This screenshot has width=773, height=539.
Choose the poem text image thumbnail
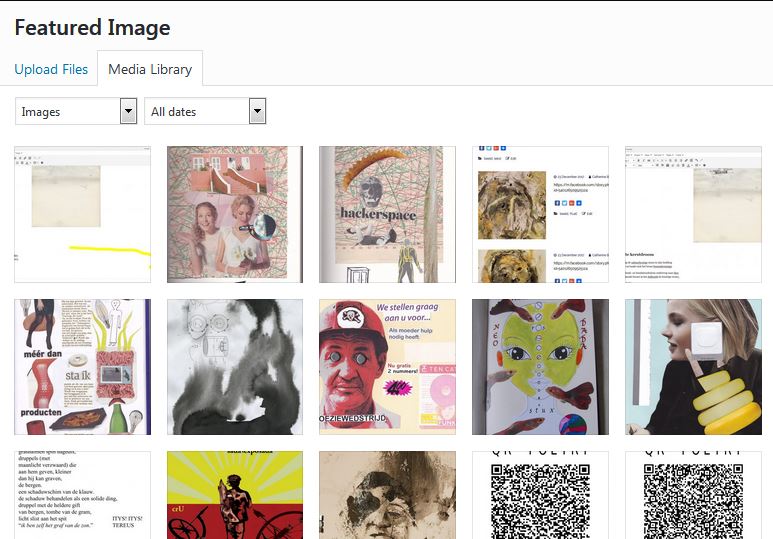click(x=82, y=495)
